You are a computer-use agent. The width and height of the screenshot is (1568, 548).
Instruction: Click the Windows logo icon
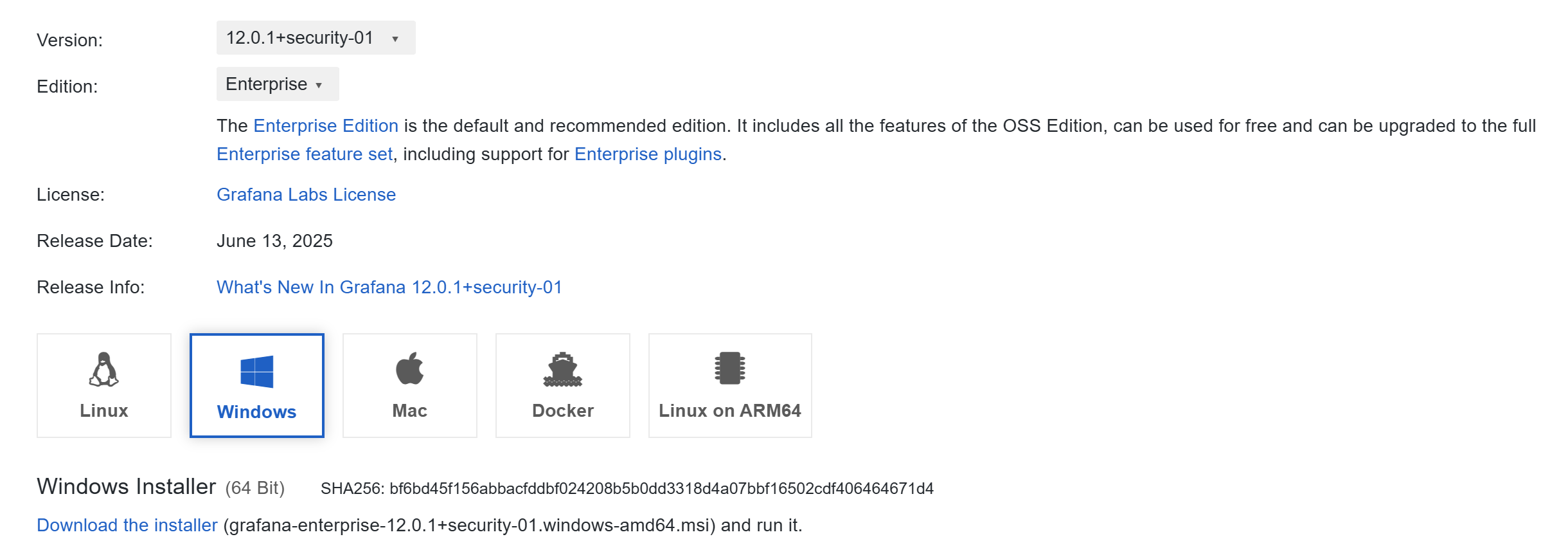tap(257, 371)
